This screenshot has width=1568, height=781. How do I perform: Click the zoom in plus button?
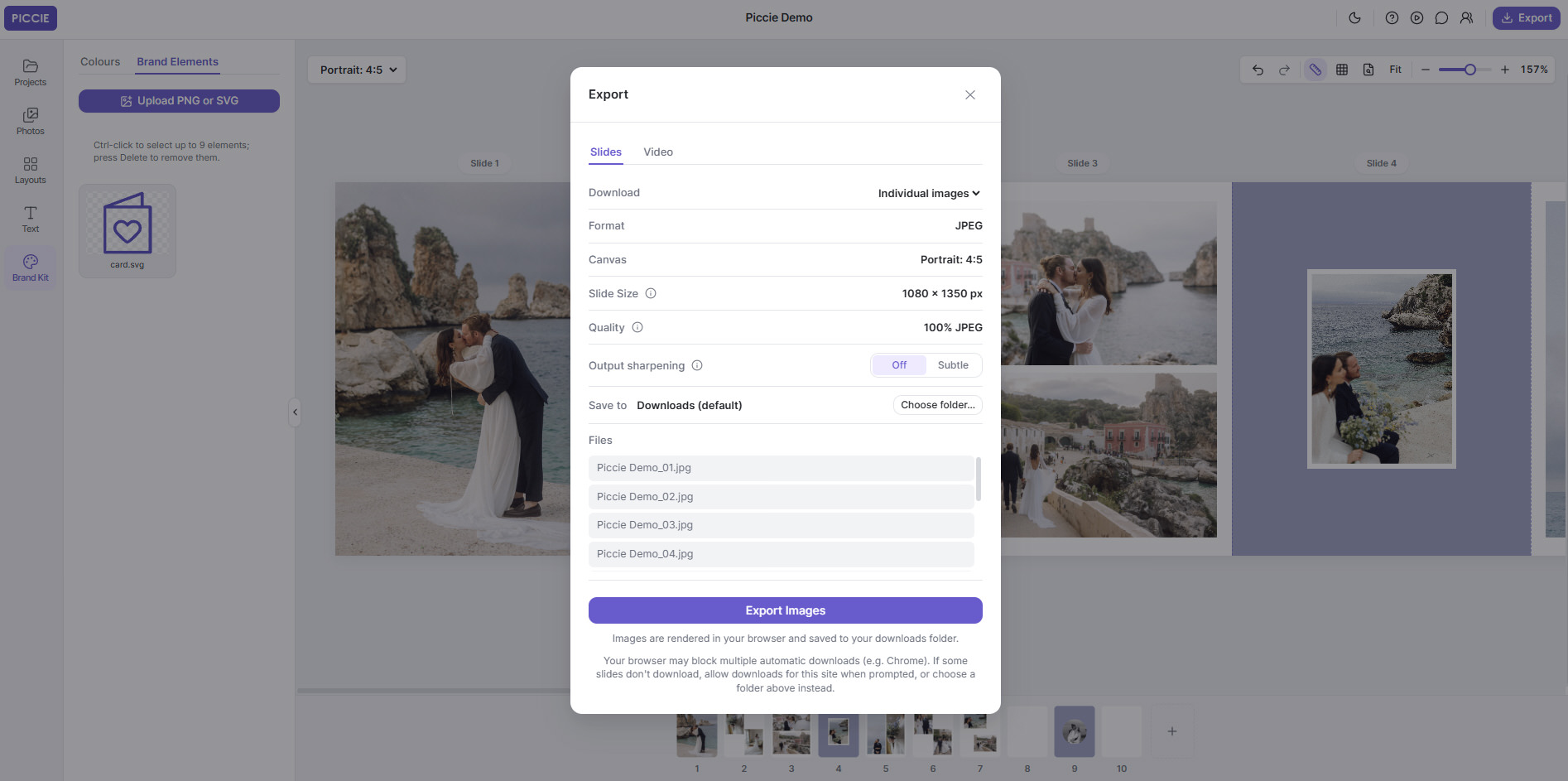click(1505, 70)
